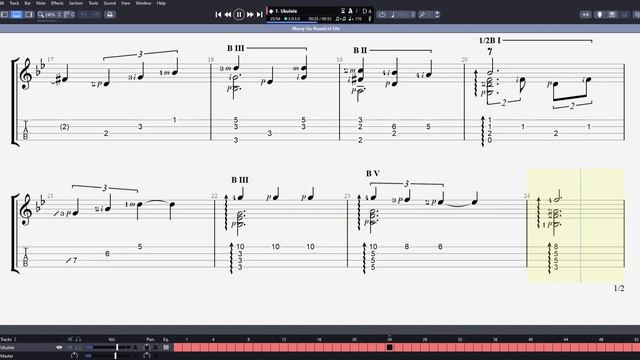Open the zoom level dropdown

[x=49, y=14]
